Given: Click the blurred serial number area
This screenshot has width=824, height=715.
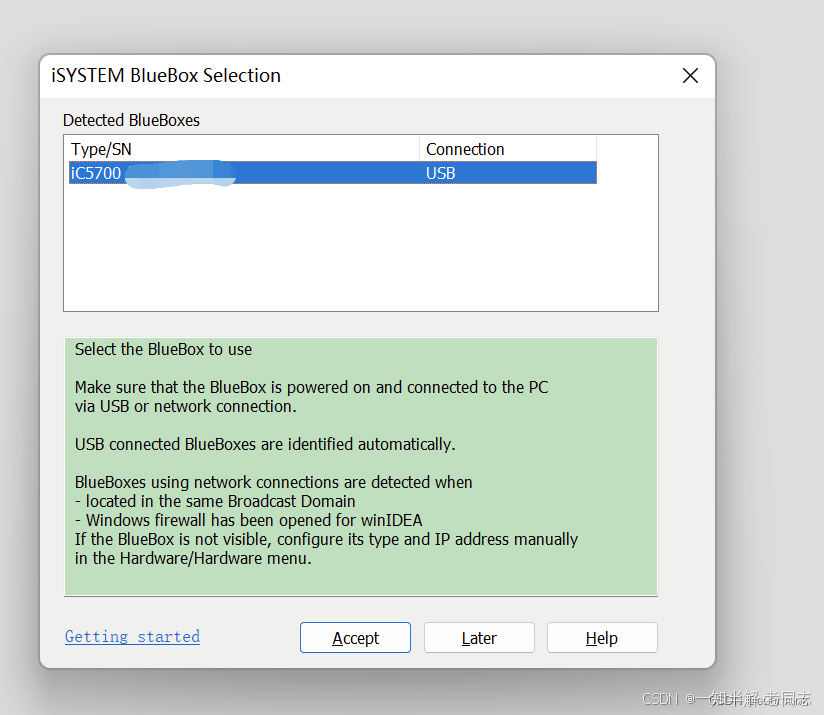Looking at the screenshot, I should pos(180,172).
